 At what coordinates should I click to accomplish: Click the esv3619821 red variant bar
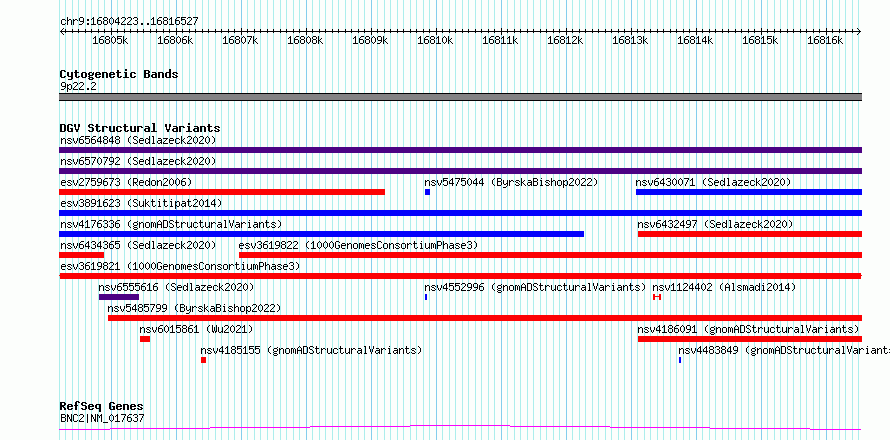click(x=460, y=276)
